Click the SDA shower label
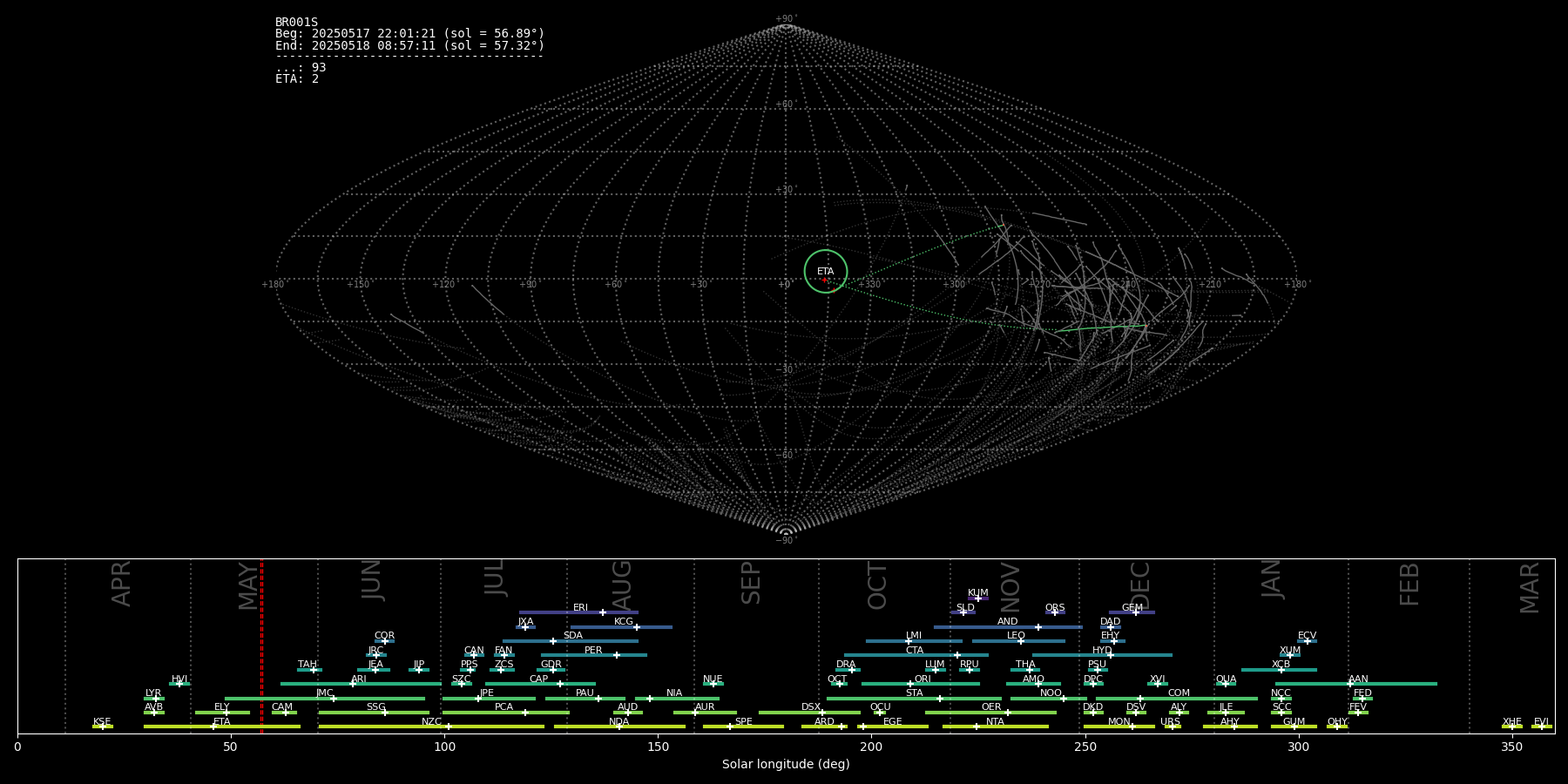Image resolution: width=1568 pixels, height=784 pixels. (572, 636)
